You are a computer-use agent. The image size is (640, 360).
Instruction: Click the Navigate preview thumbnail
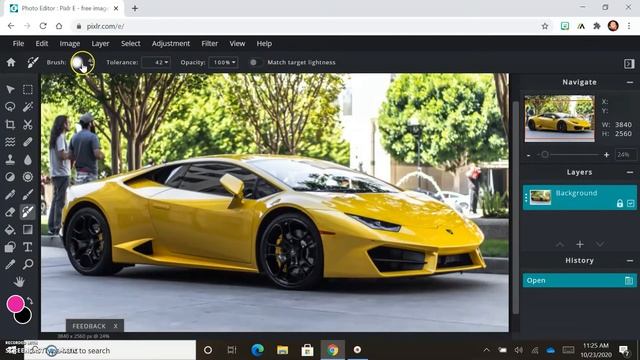[x=559, y=118]
